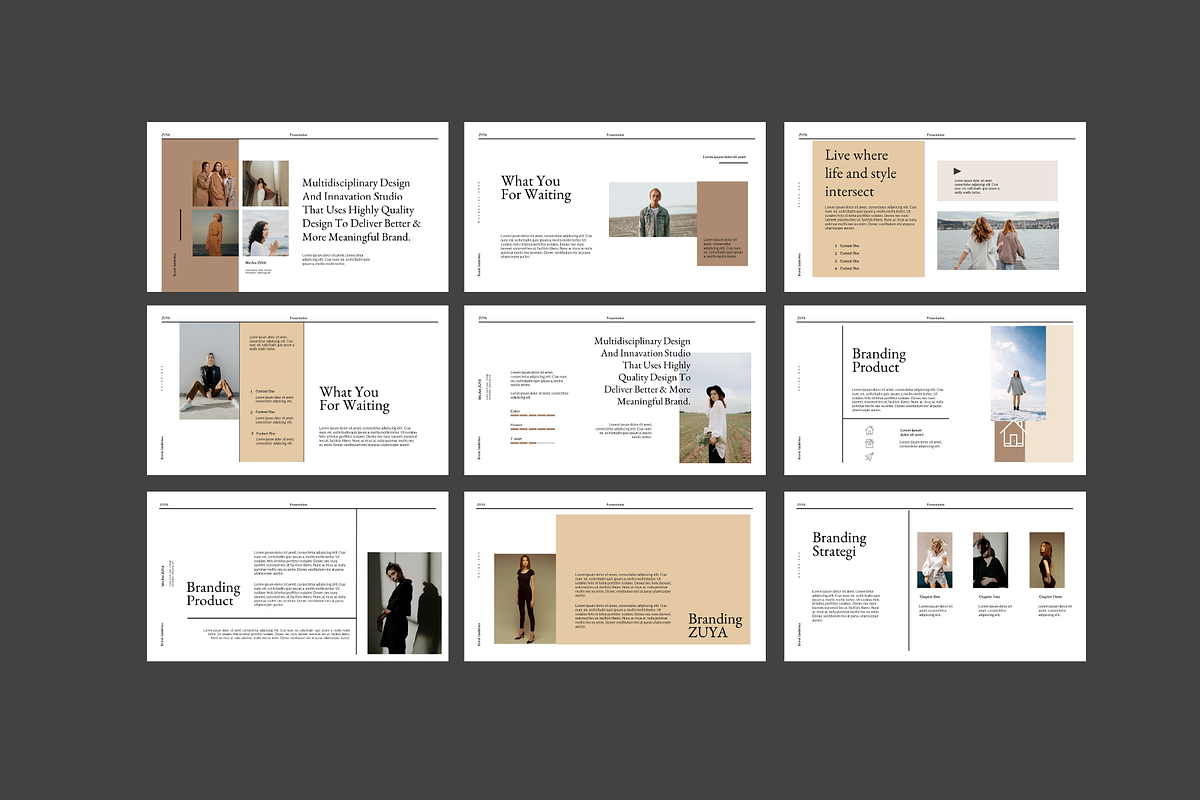This screenshot has width=1200, height=800.
Task: Click the small outline house icon
Action: coord(869,430)
